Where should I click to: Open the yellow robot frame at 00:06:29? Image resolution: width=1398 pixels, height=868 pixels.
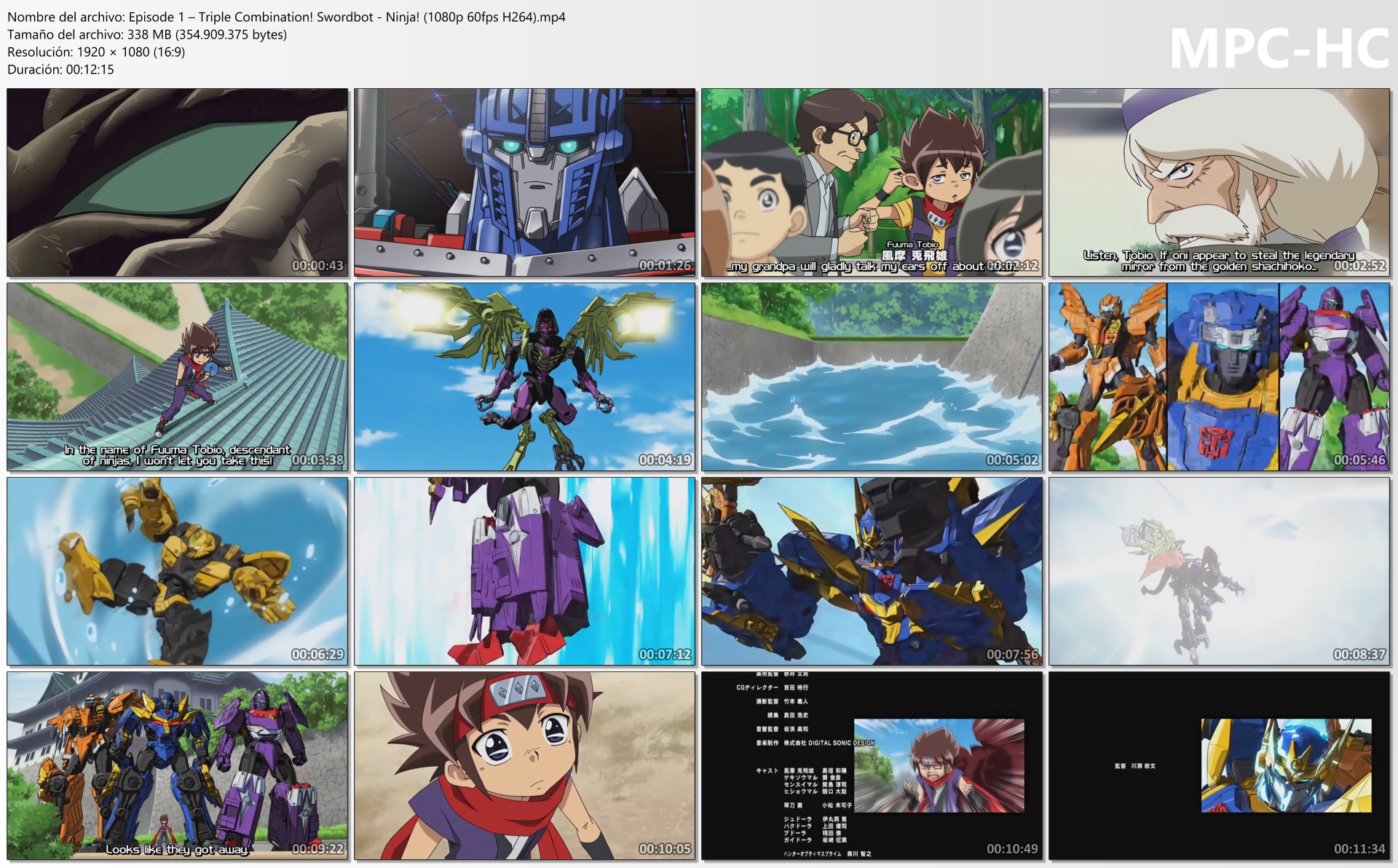(x=178, y=572)
